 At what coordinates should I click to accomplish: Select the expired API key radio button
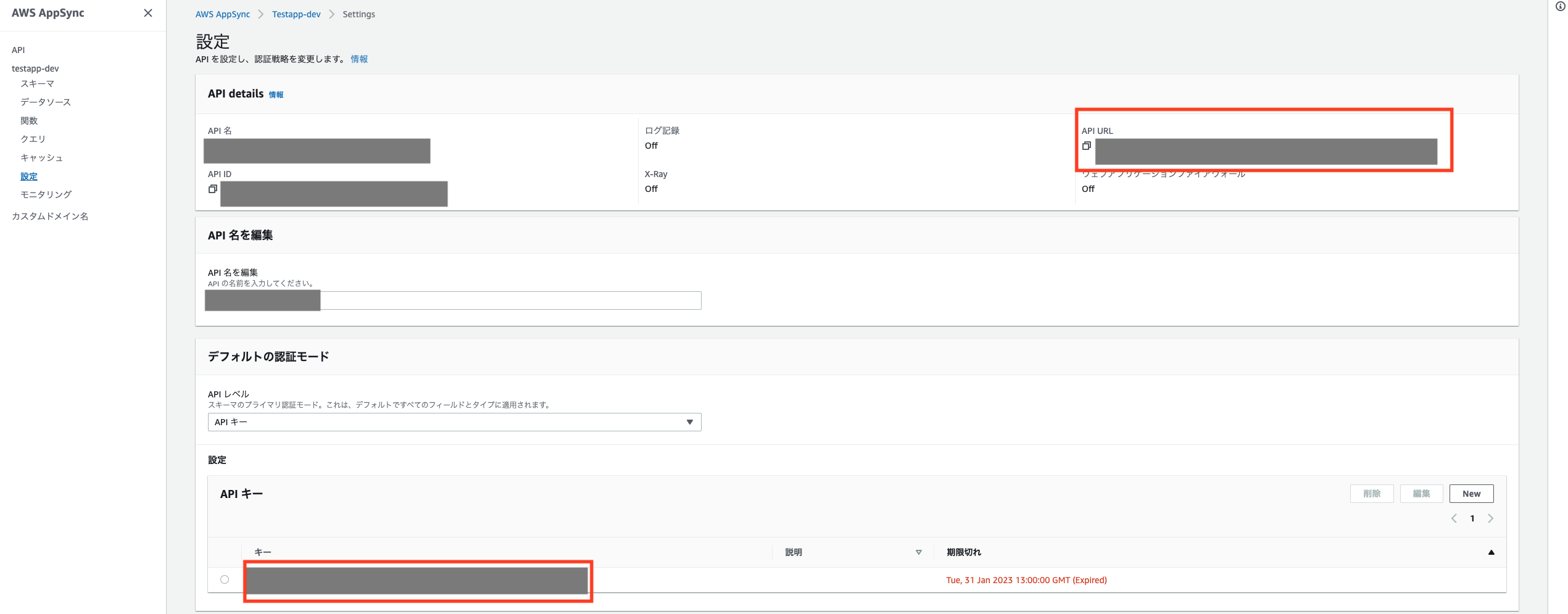point(225,579)
